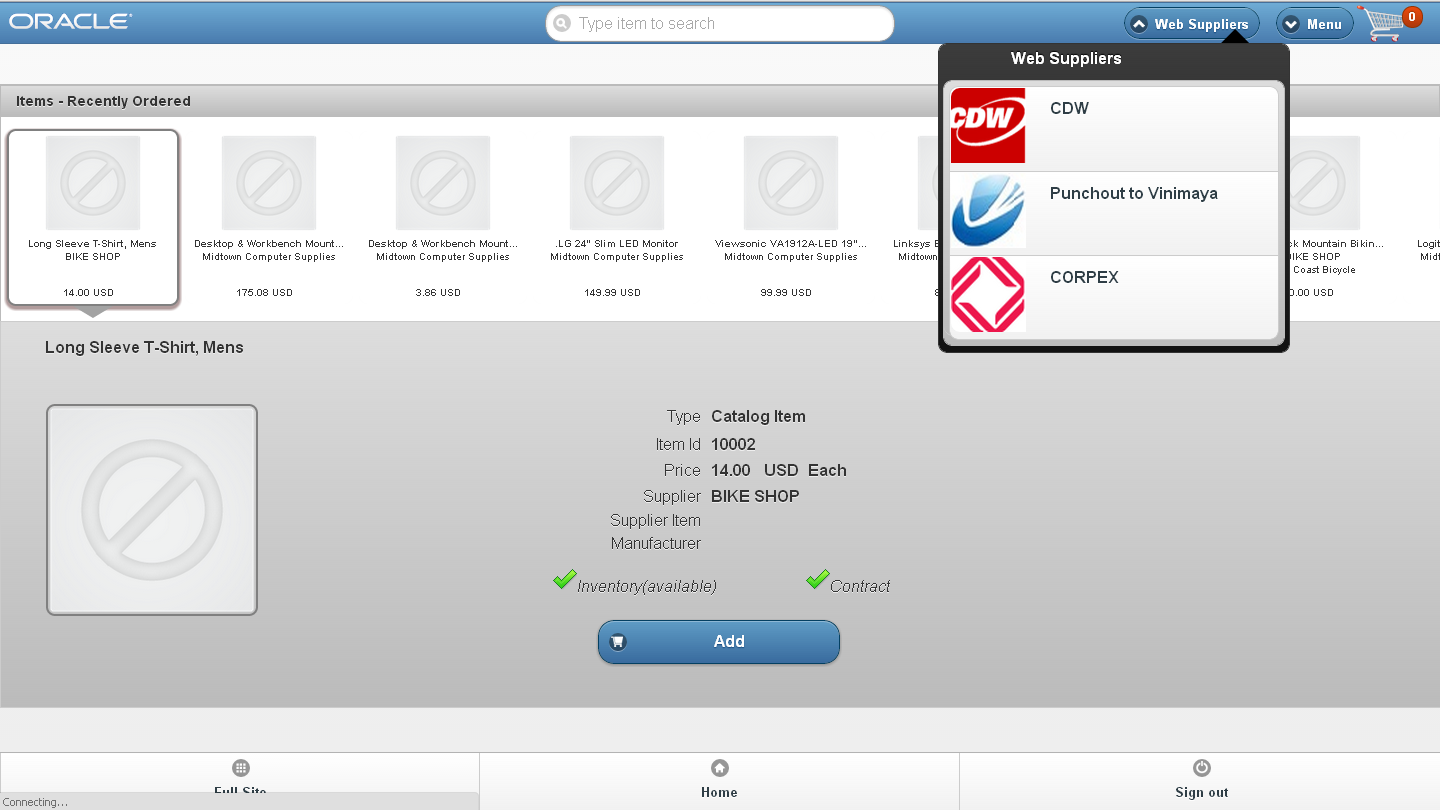Sign out from bottom bar
This screenshot has width=1440, height=810.
pos(1200,781)
